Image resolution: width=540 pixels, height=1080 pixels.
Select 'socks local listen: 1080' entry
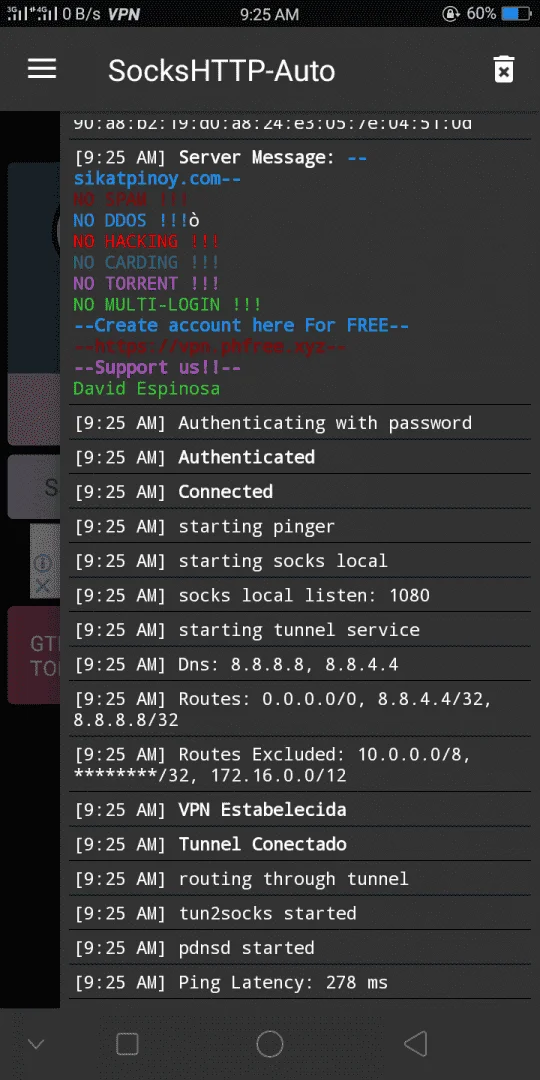300,595
